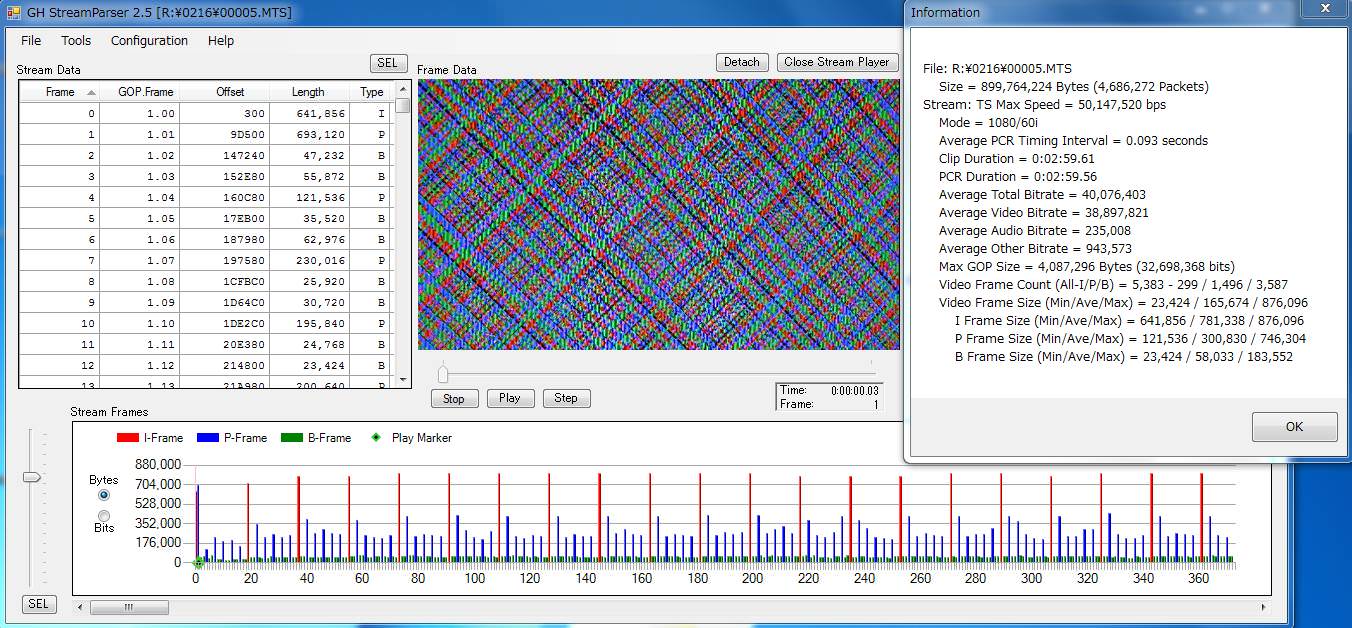The height and width of the screenshot is (628, 1352).
Task: Click the blue P-Frame legend swatch
Action: pyautogui.click(x=208, y=438)
